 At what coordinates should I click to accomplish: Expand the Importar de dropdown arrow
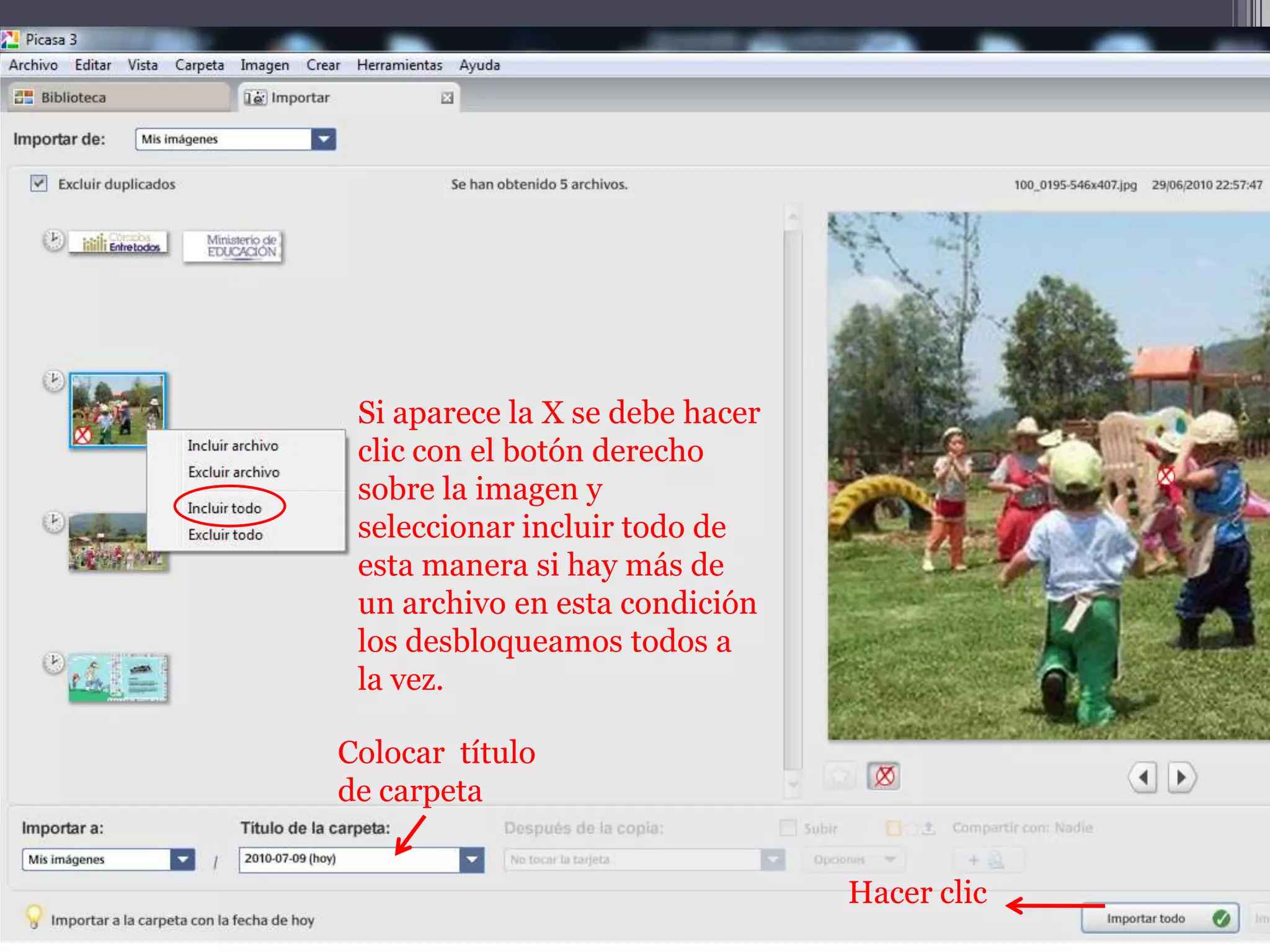pos(324,139)
